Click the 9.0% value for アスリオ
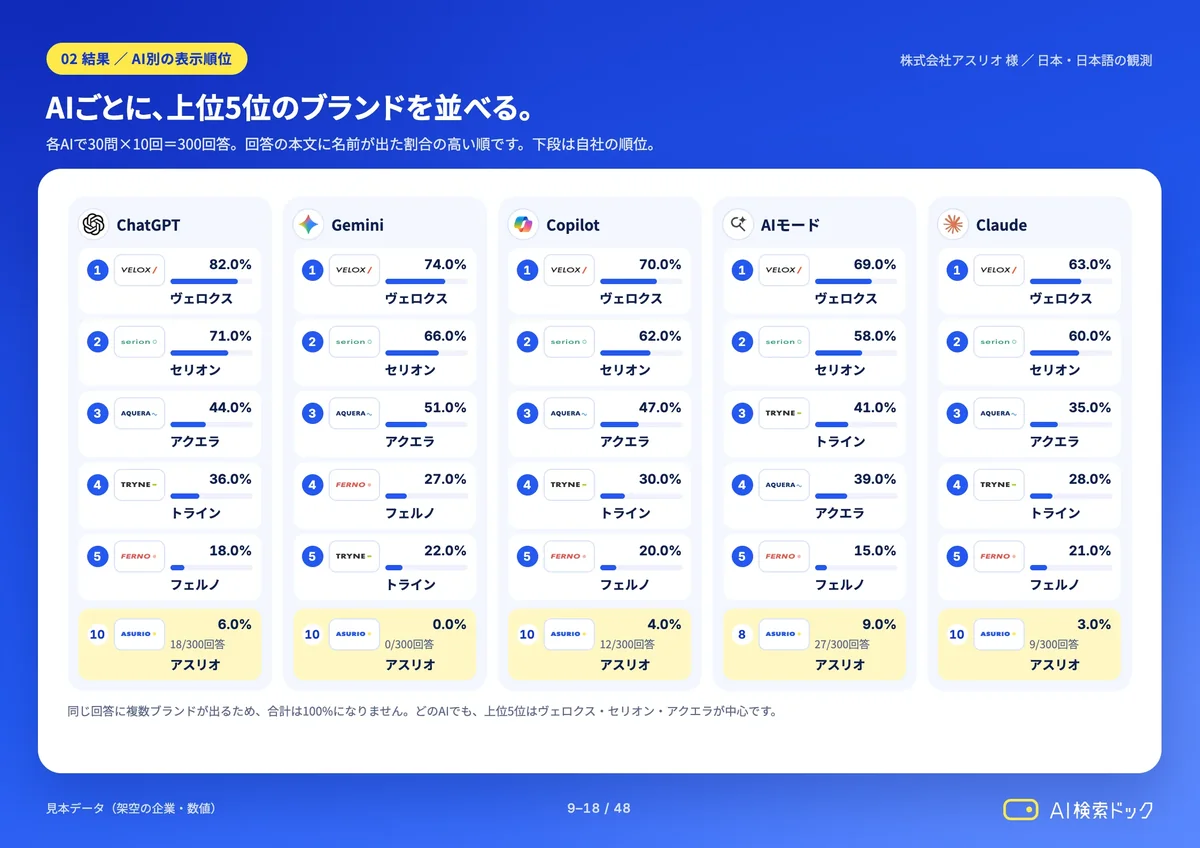1200x848 pixels. (879, 624)
